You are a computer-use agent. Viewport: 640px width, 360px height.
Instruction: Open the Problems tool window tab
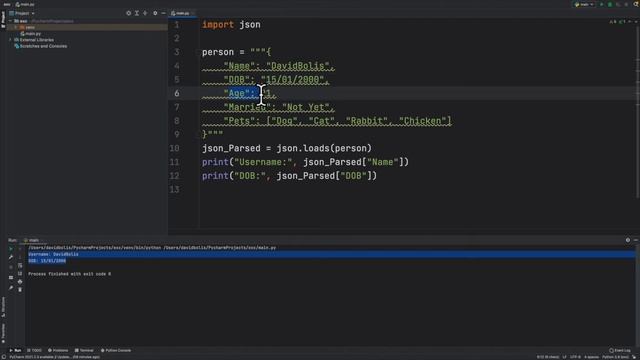[58, 350]
